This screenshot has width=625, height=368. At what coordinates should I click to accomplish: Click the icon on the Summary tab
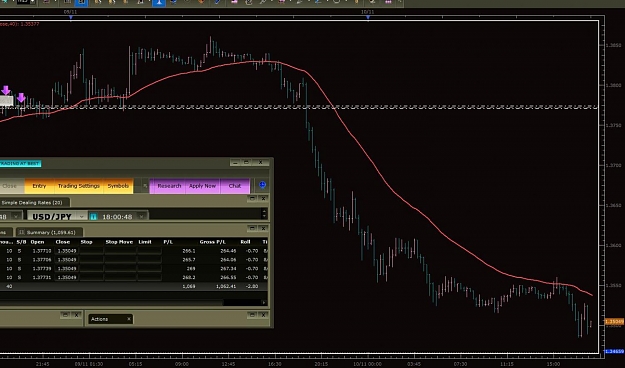tap(22, 232)
